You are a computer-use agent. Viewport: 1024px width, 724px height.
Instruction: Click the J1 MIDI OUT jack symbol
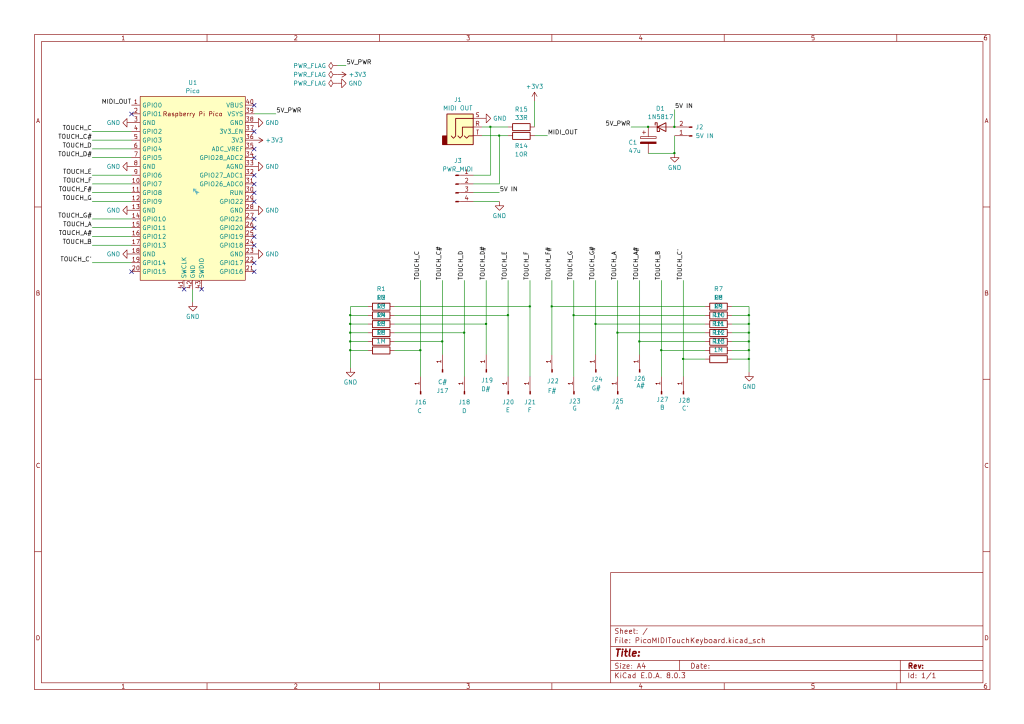tap(459, 126)
